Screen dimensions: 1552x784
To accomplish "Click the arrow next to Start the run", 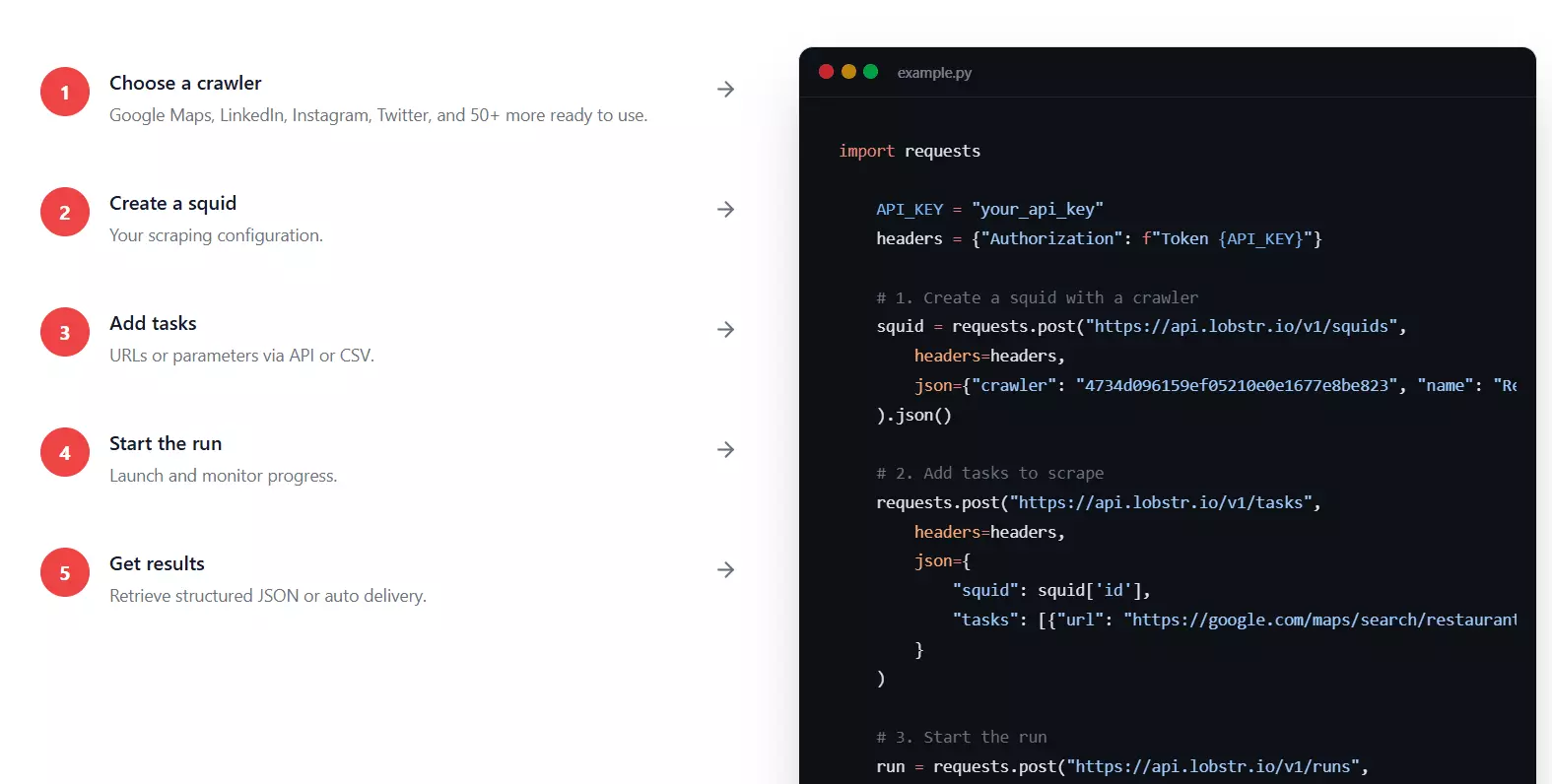I will coord(725,450).
